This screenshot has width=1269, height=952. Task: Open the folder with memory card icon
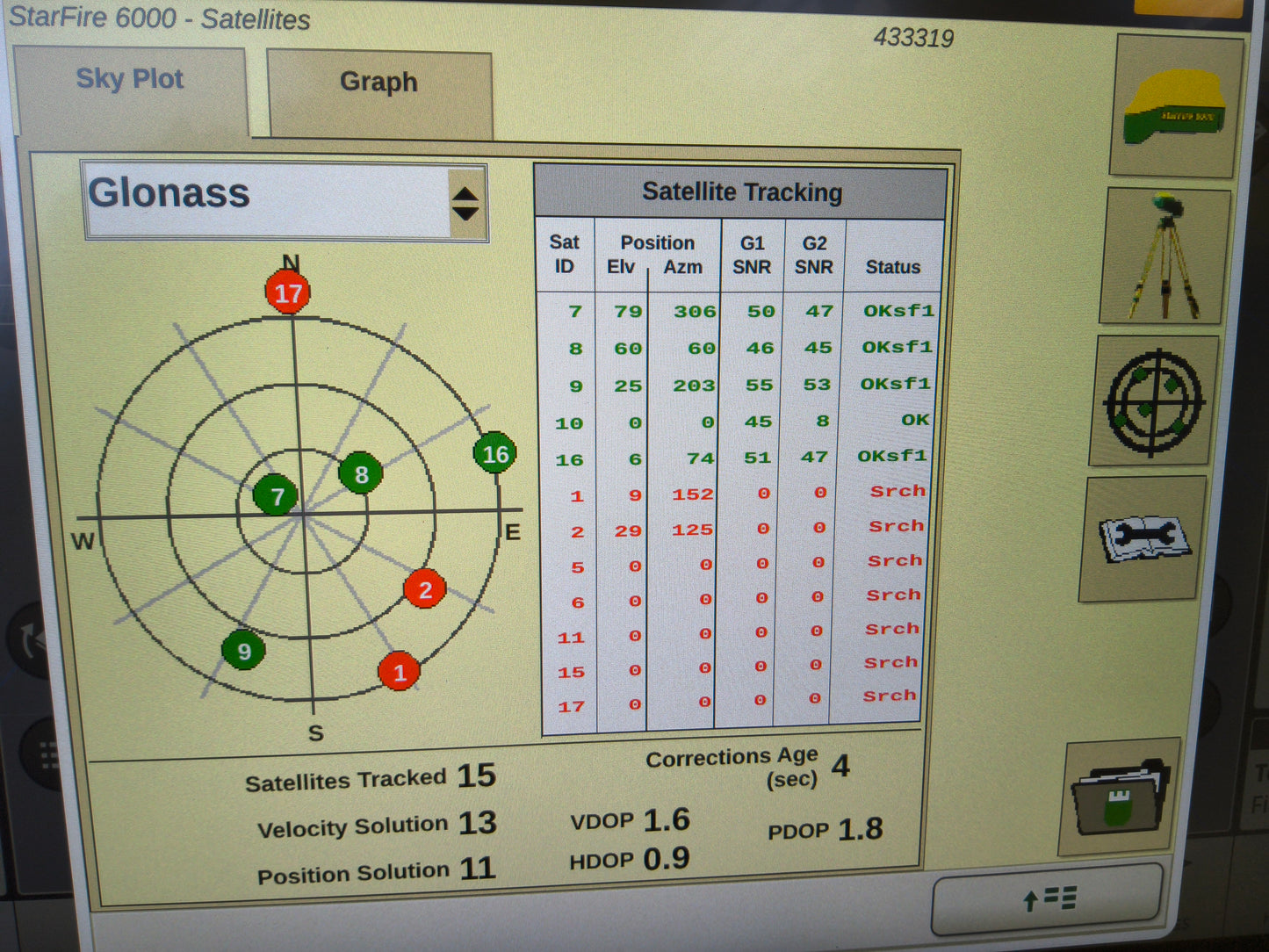click(x=1120, y=797)
